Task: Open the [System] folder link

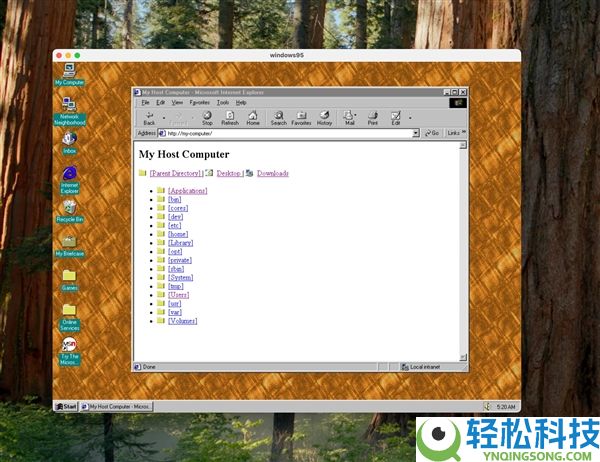Action: pos(181,278)
